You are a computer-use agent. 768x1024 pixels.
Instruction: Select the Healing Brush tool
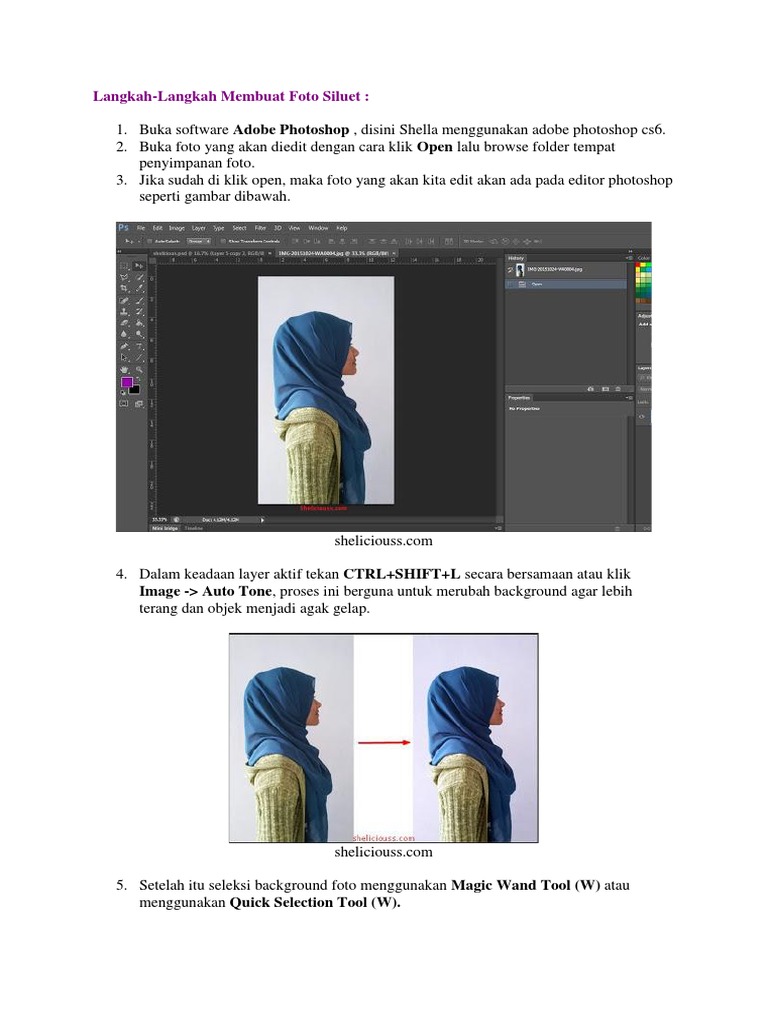coord(123,300)
